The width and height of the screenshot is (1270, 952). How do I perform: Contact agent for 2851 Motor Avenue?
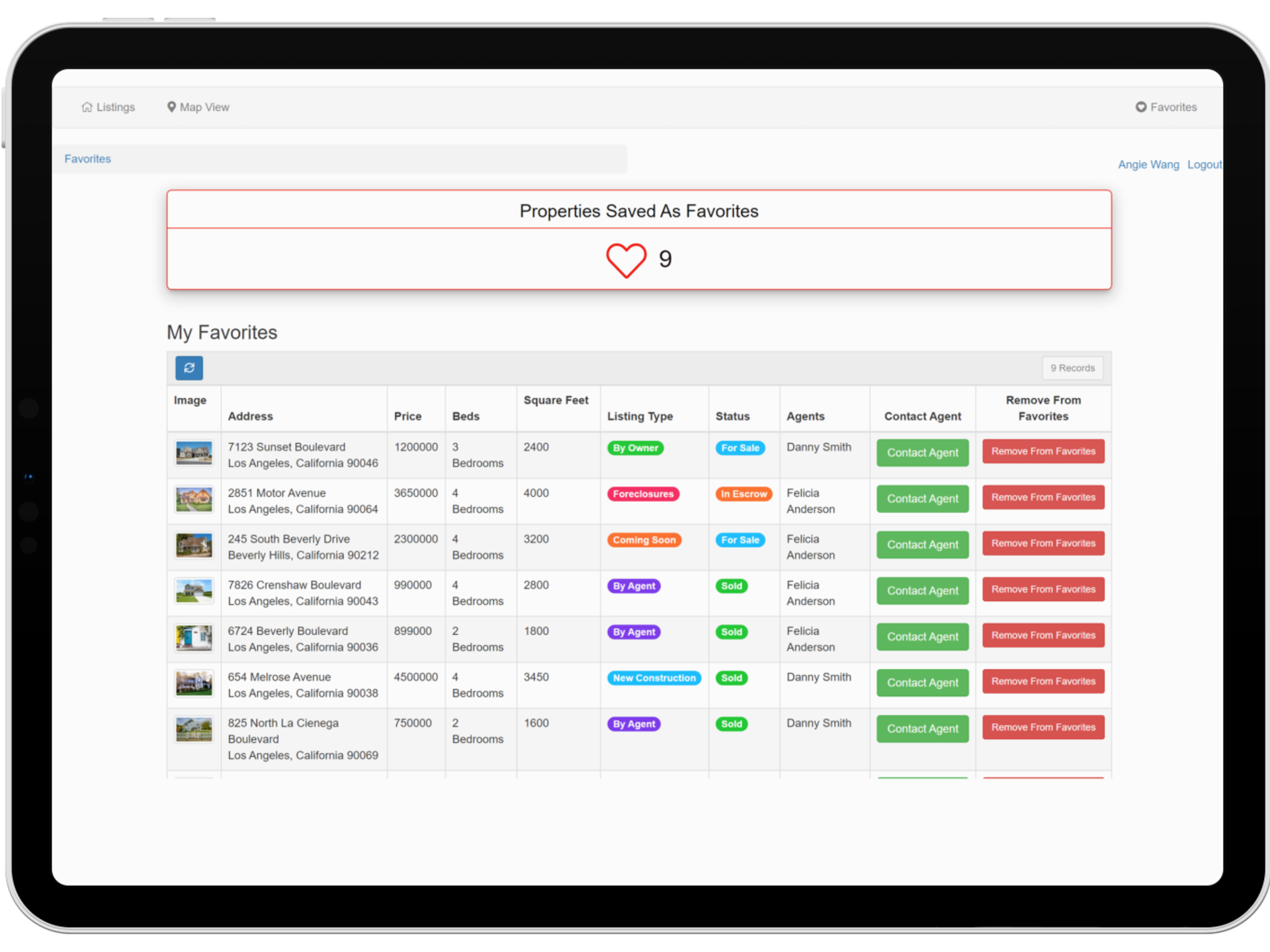tap(922, 499)
